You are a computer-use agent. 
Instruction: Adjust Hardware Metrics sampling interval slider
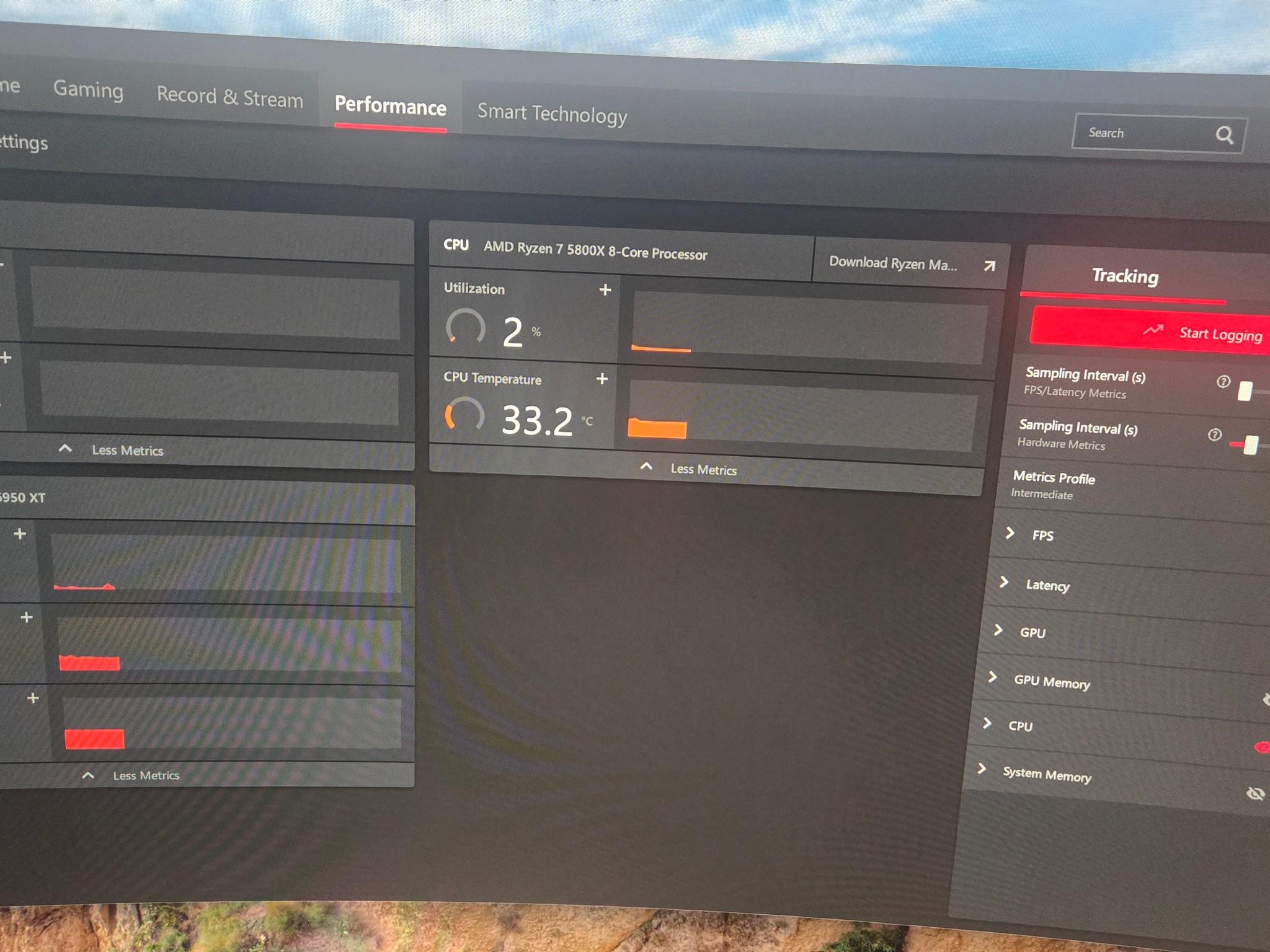[1251, 444]
